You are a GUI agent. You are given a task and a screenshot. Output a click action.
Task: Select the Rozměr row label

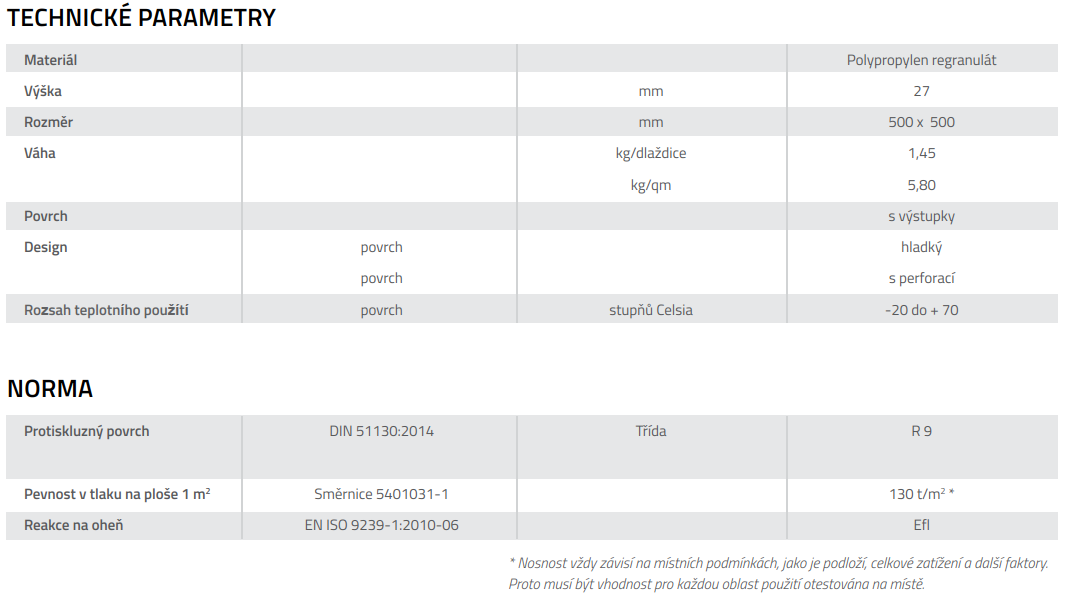click(49, 122)
